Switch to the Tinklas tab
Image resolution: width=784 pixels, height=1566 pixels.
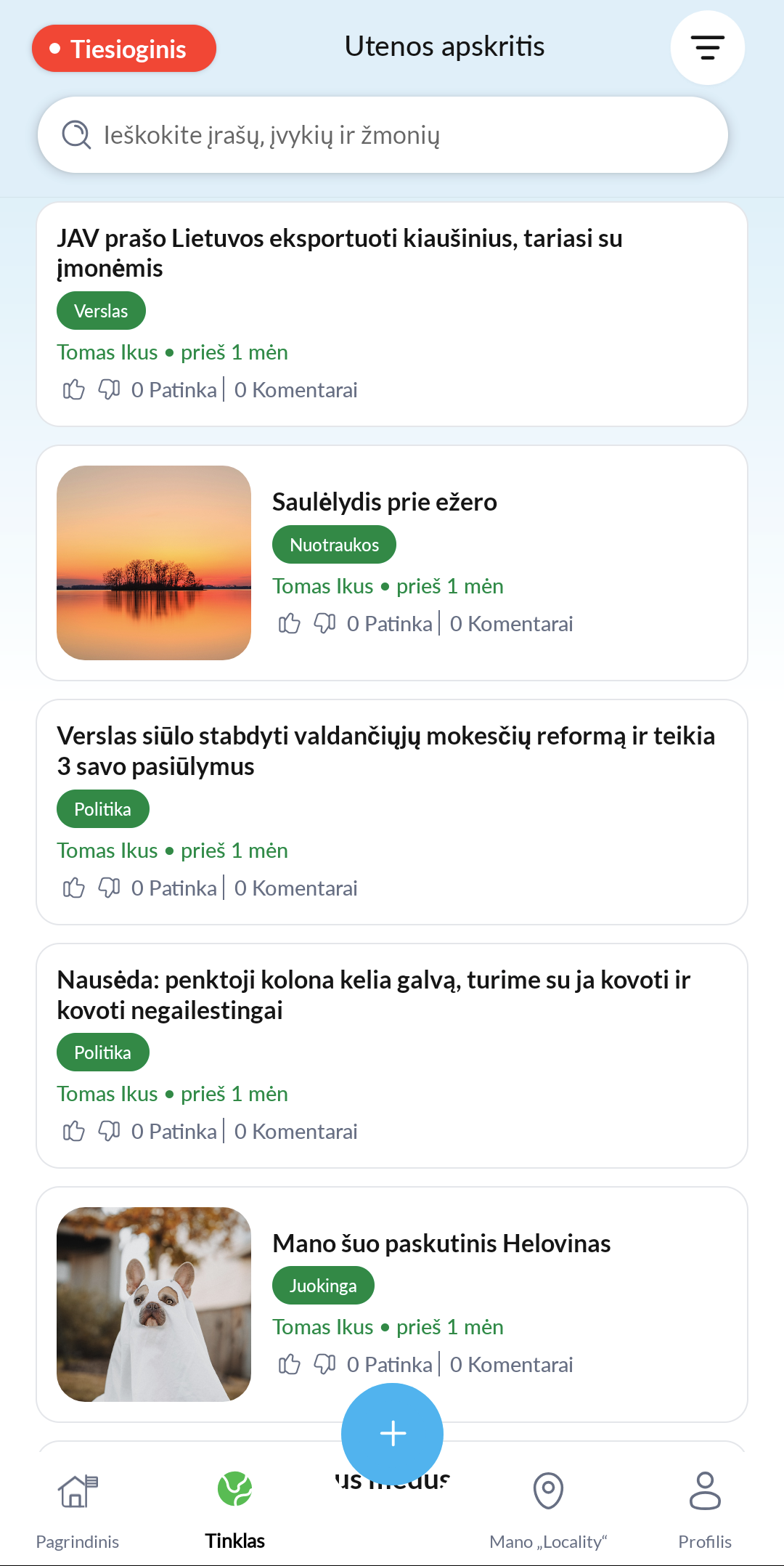point(234,1508)
